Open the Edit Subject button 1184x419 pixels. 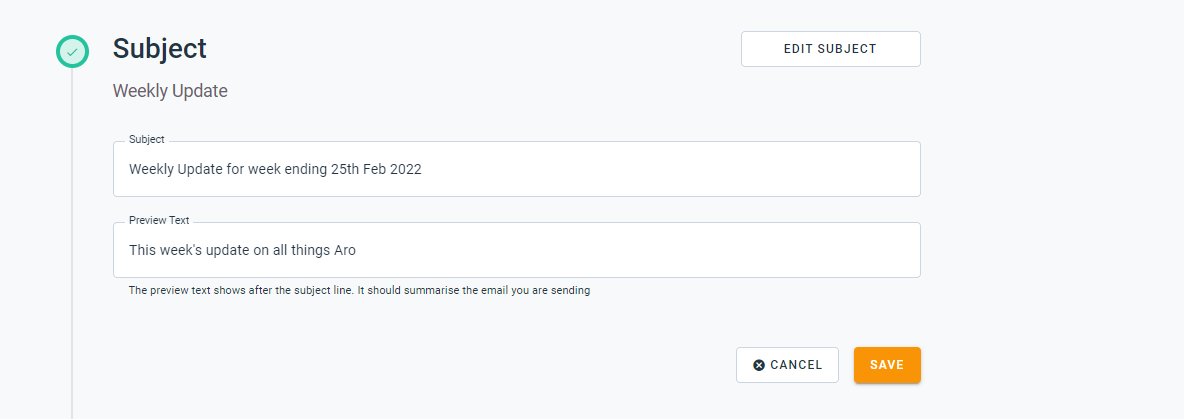tap(831, 49)
